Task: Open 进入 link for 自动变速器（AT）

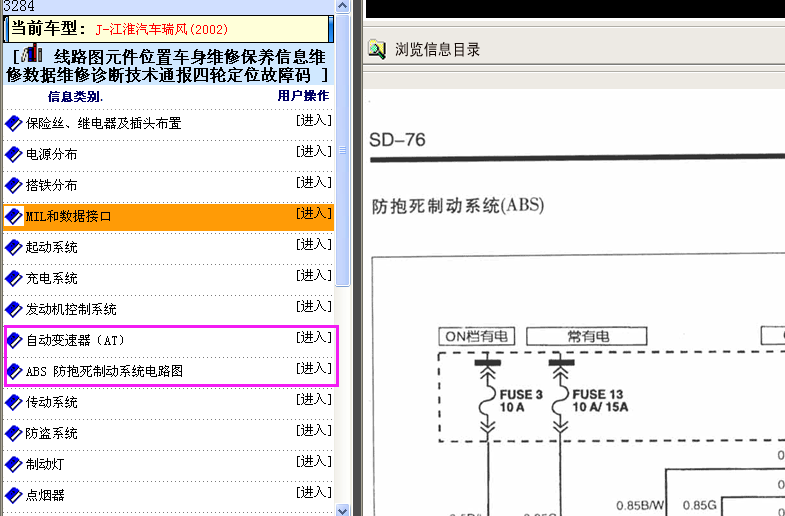Action: pos(314,337)
